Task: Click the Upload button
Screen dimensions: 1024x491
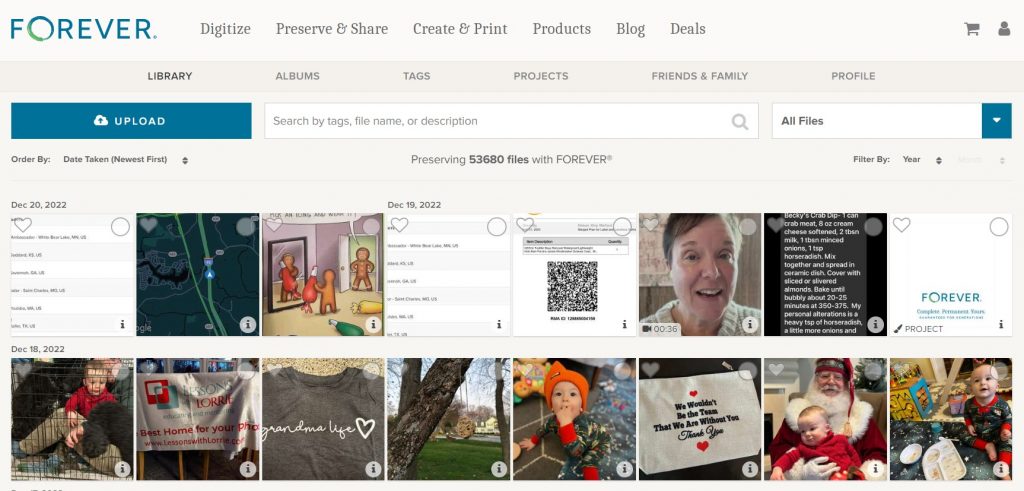Action: 131,121
